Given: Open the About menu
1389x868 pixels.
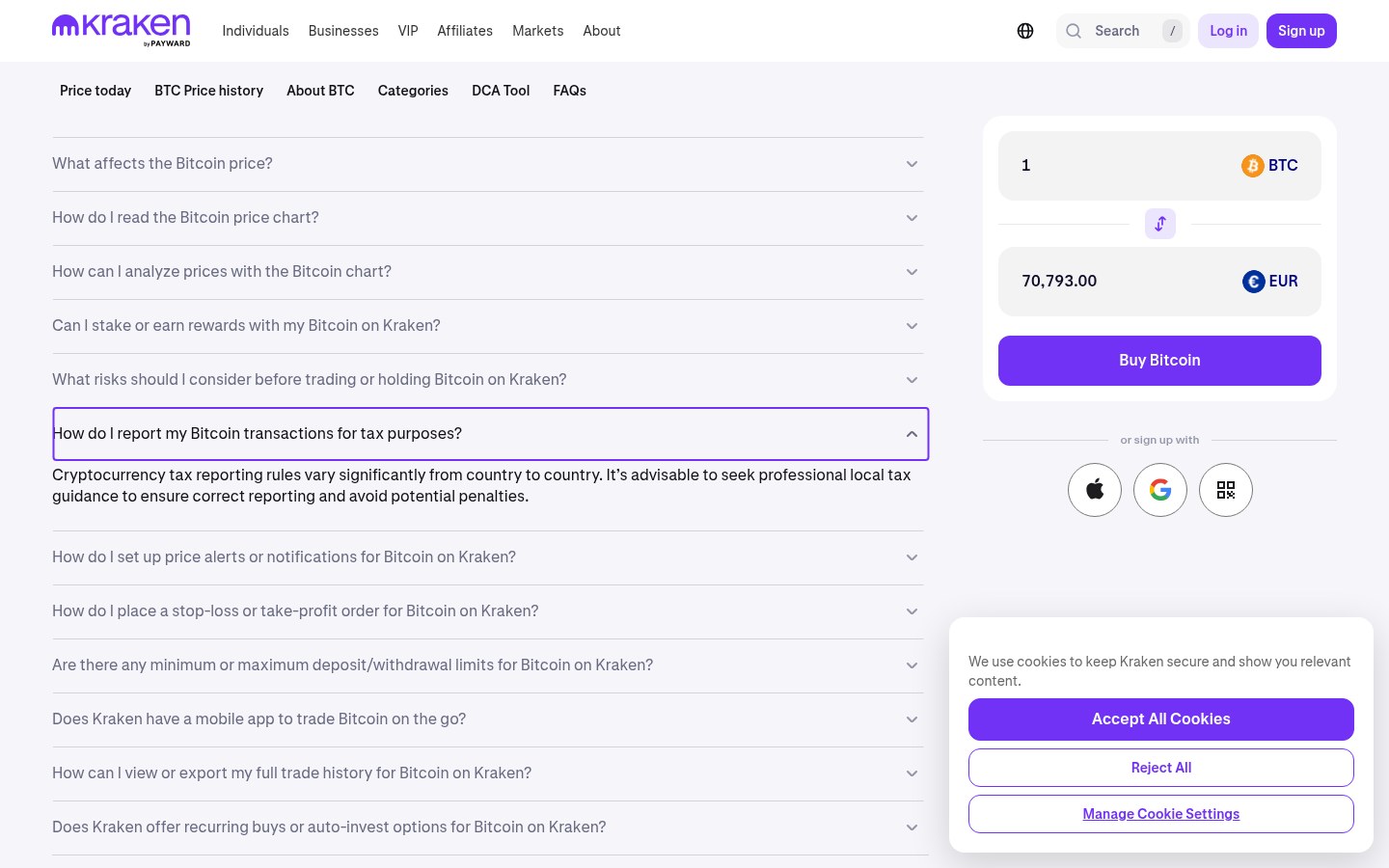Looking at the screenshot, I should pos(602,31).
